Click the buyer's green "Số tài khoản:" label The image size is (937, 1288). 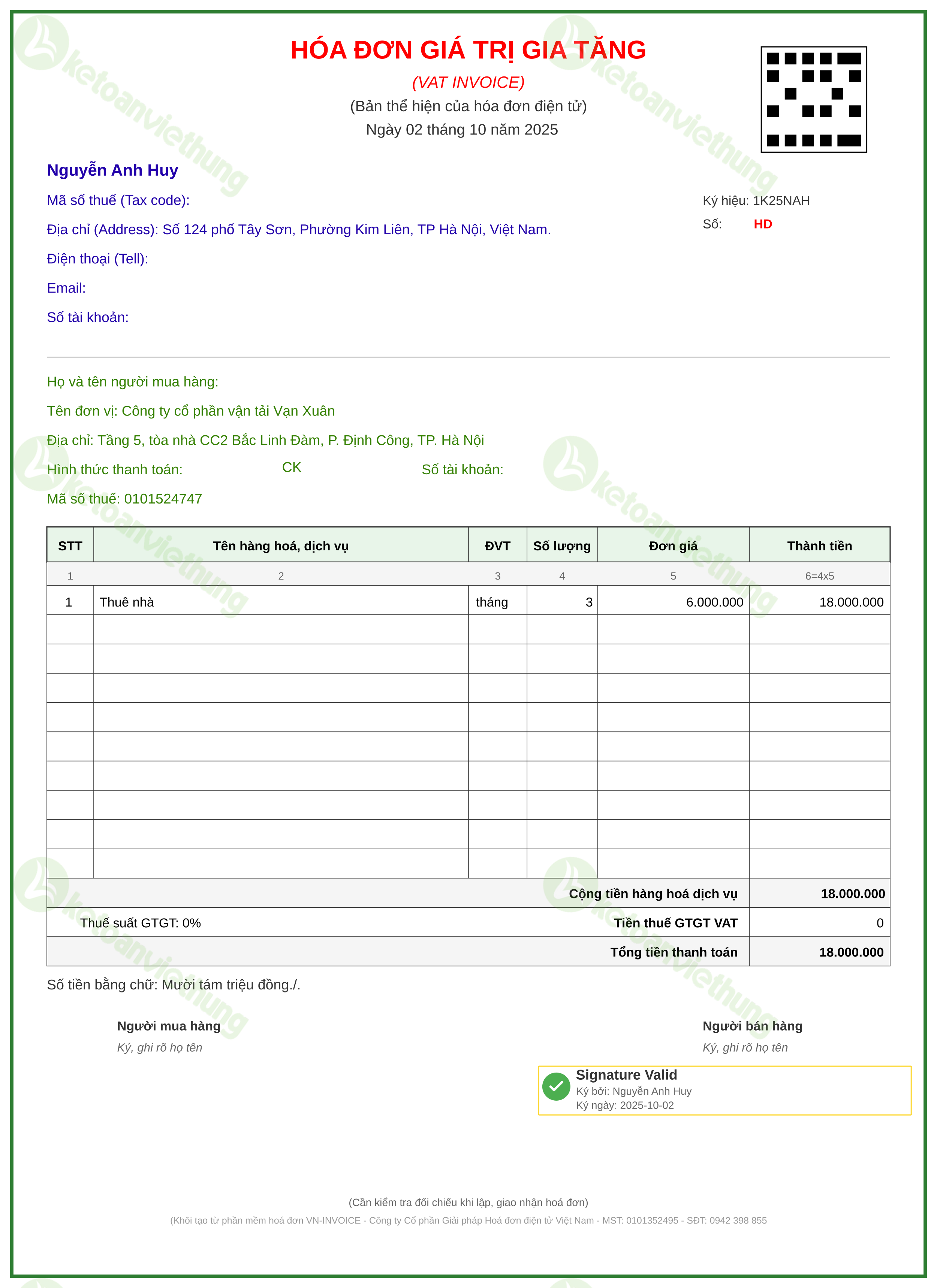point(463,470)
